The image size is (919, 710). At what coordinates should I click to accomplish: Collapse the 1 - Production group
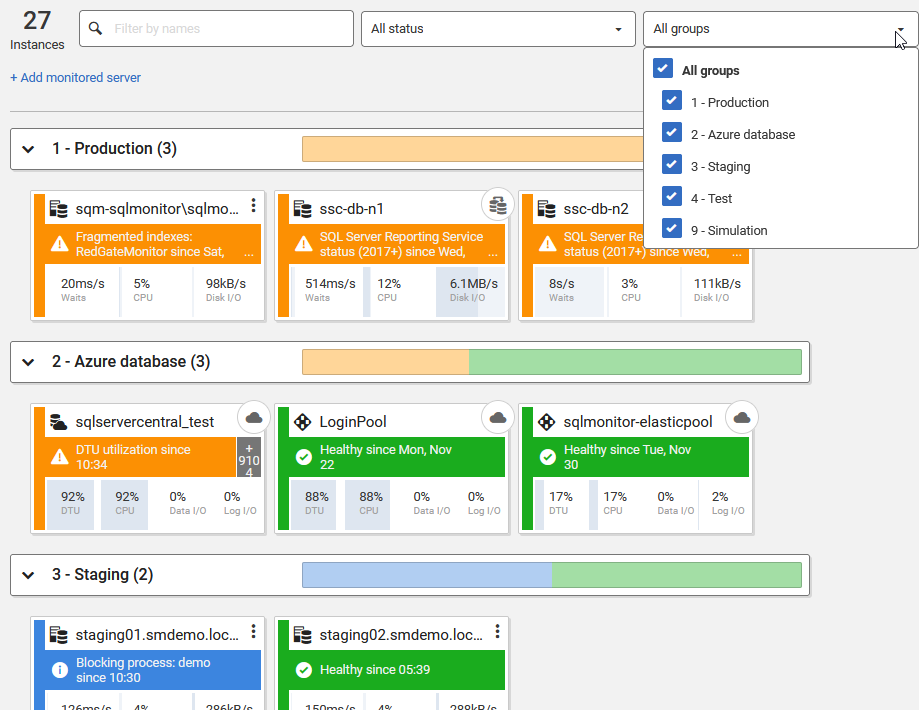[x=29, y=149]
